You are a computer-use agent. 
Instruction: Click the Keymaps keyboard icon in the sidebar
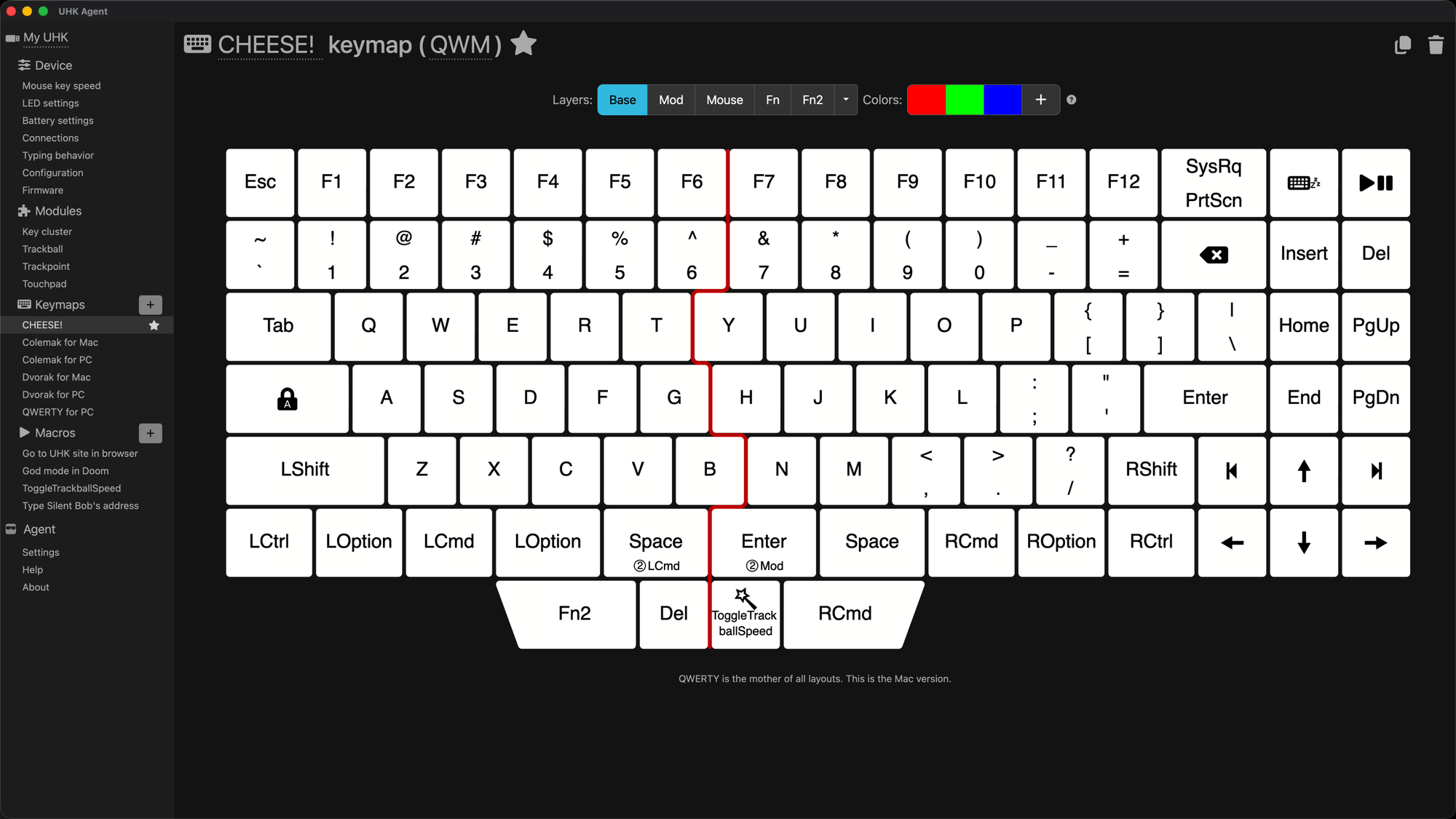[24, 304]
